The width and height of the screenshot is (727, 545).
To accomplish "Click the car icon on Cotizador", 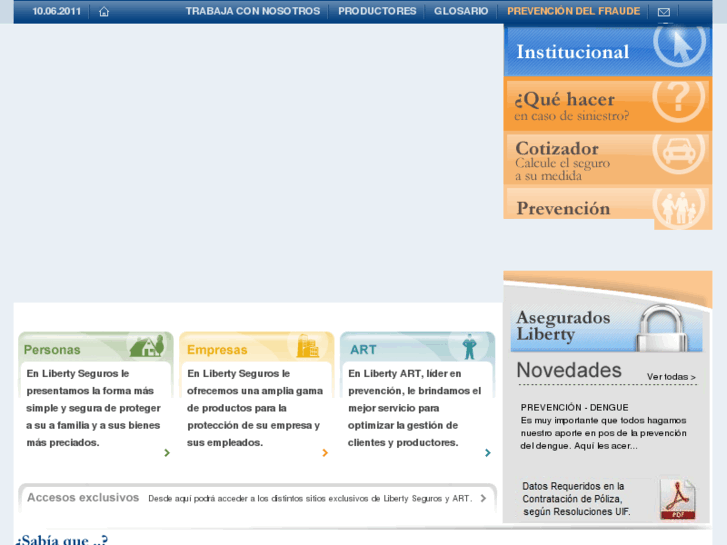I will (679, 154).
